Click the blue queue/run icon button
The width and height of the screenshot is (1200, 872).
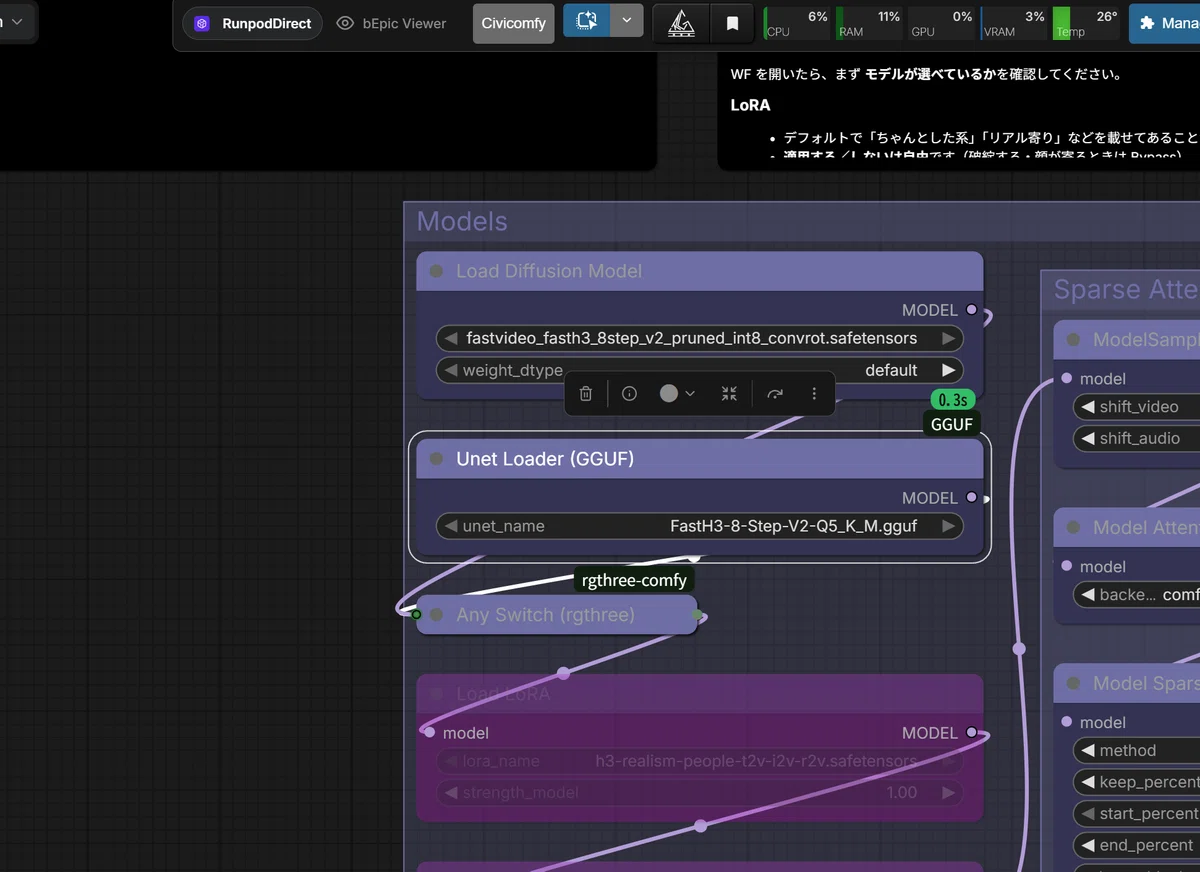[x=587, y=20]
